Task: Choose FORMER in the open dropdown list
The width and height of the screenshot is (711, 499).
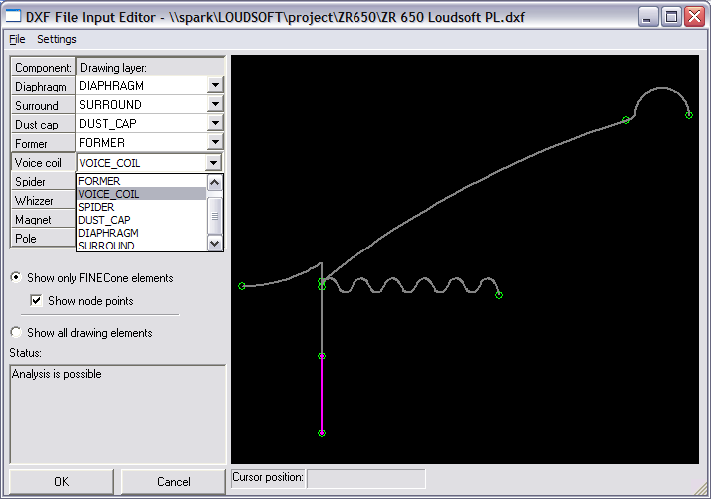Action: click(x=141, y=181)
